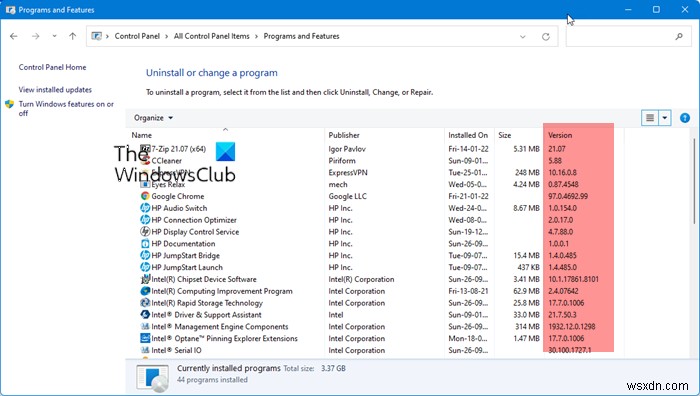The image size is (700, 396).
Task: Click Google LLC publisher cell
Action: pyautogui.click(x=347, y=196)
